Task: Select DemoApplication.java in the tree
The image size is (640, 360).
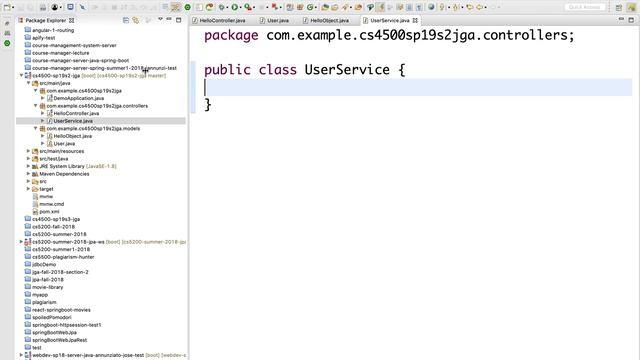Action: [79, 98]
